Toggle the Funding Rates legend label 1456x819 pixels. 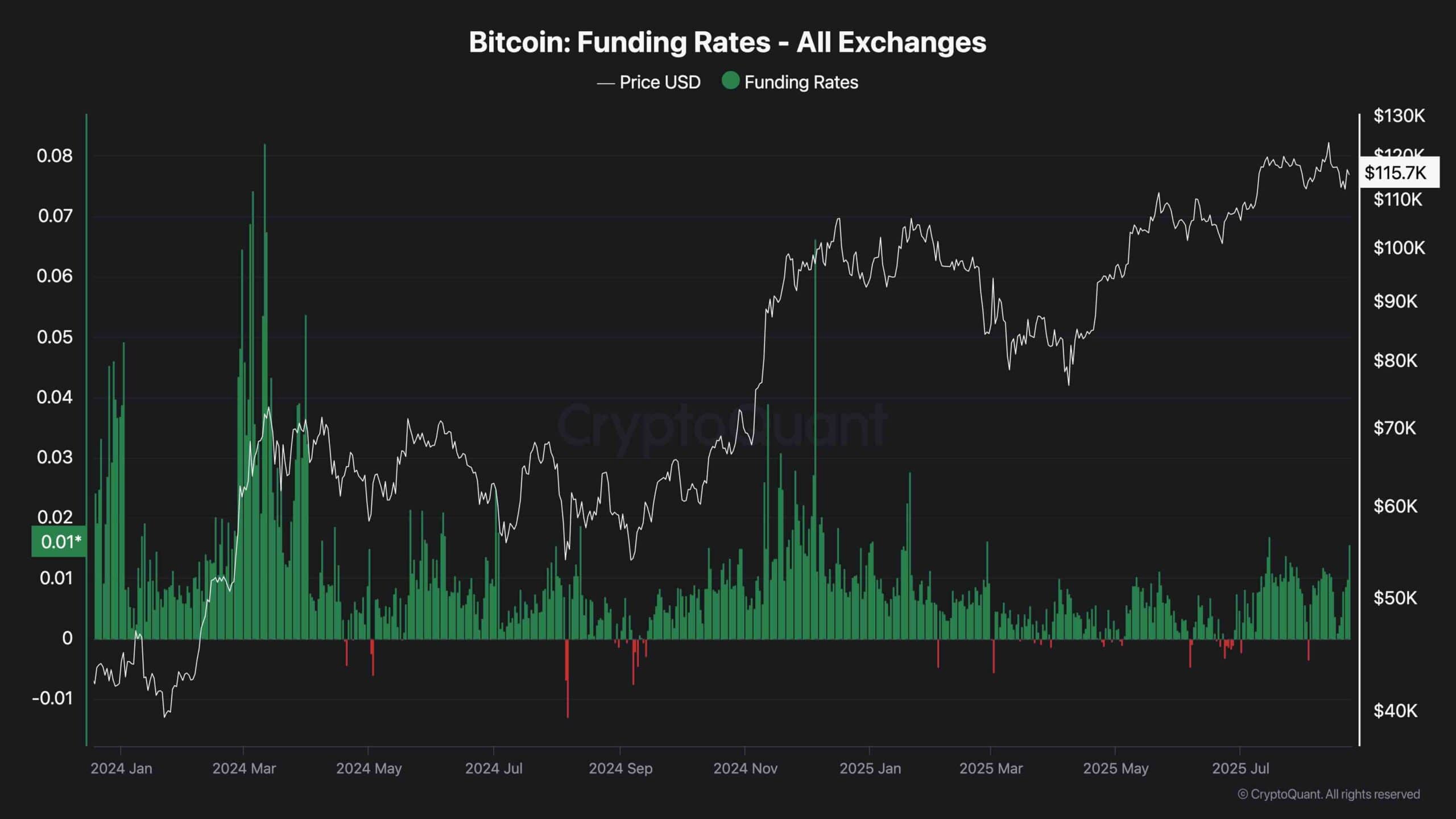click(x=801, y=82)
